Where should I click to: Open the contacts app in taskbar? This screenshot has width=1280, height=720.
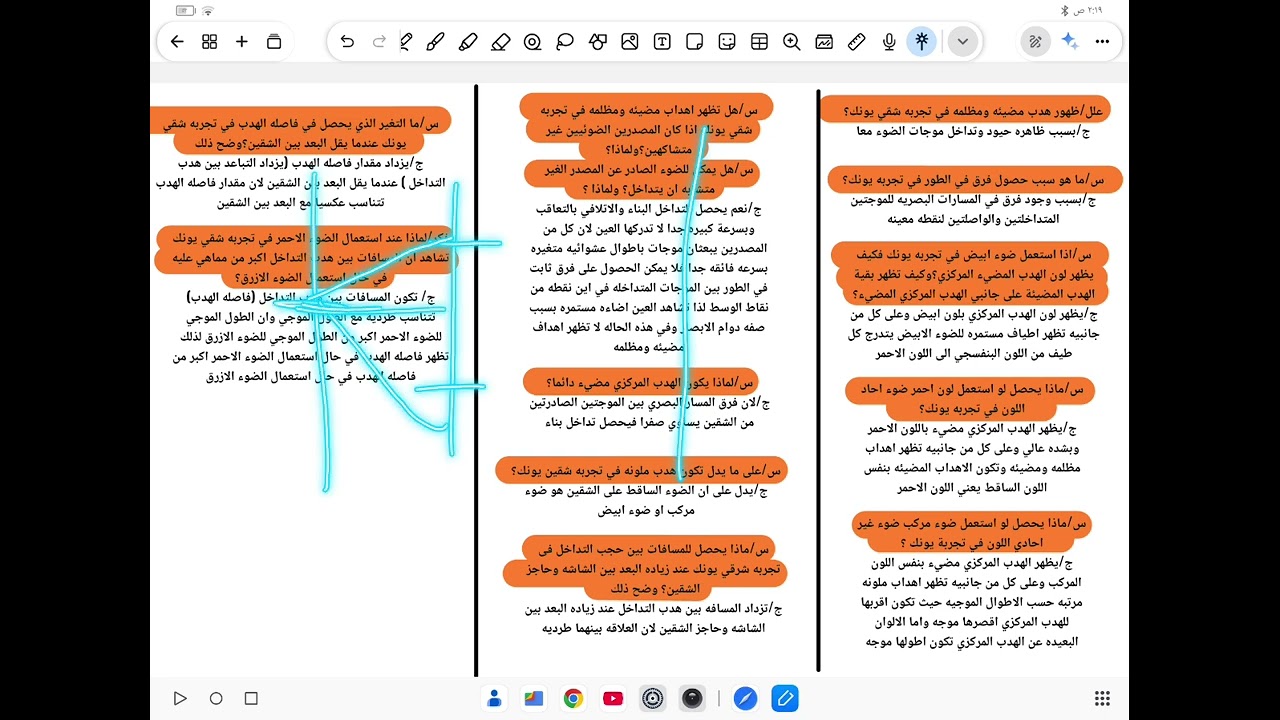click(x=494, y=698)
